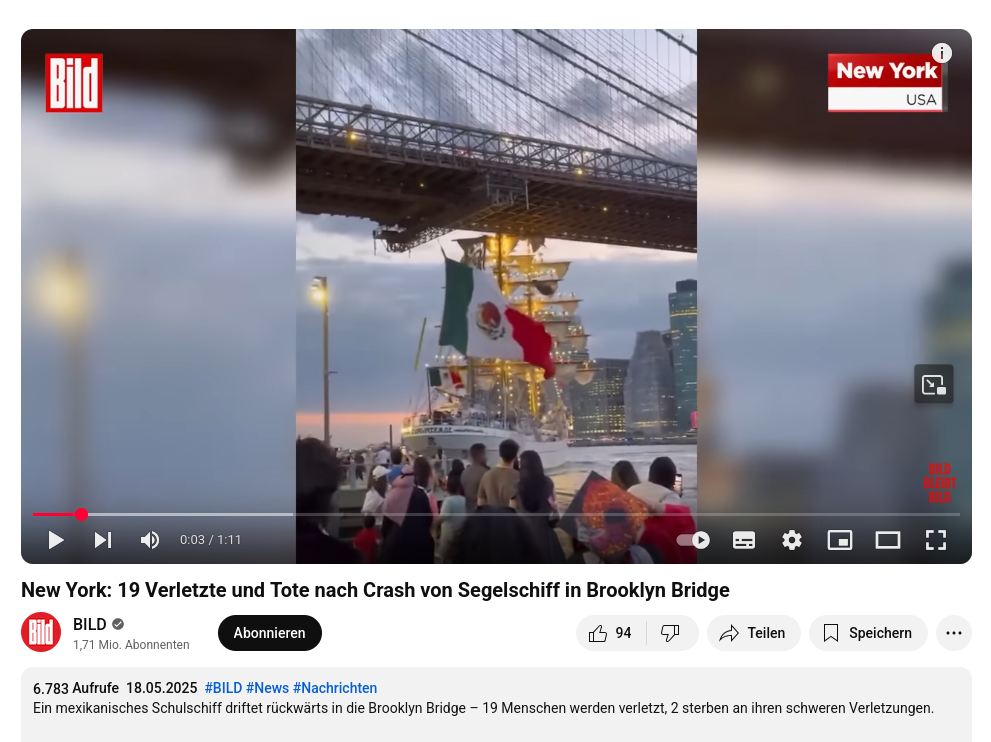Screen dimensions: 991x742
Task: Seek along the video progress bar
Action: coord(496,514)
